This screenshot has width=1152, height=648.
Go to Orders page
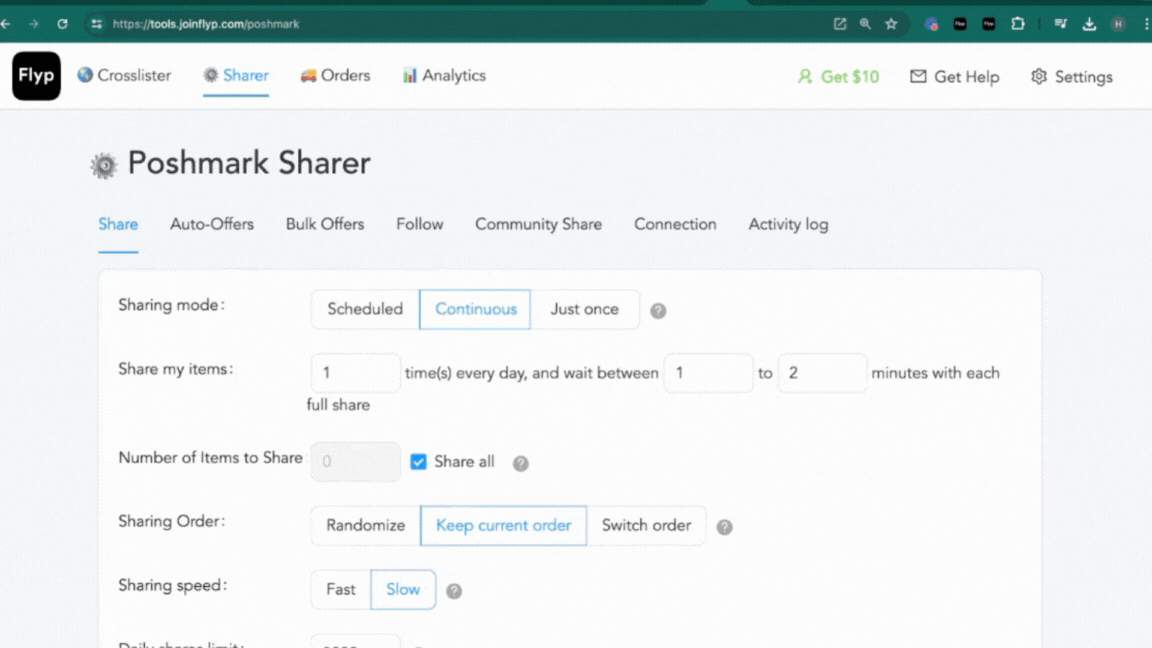[x=335, y=76]
